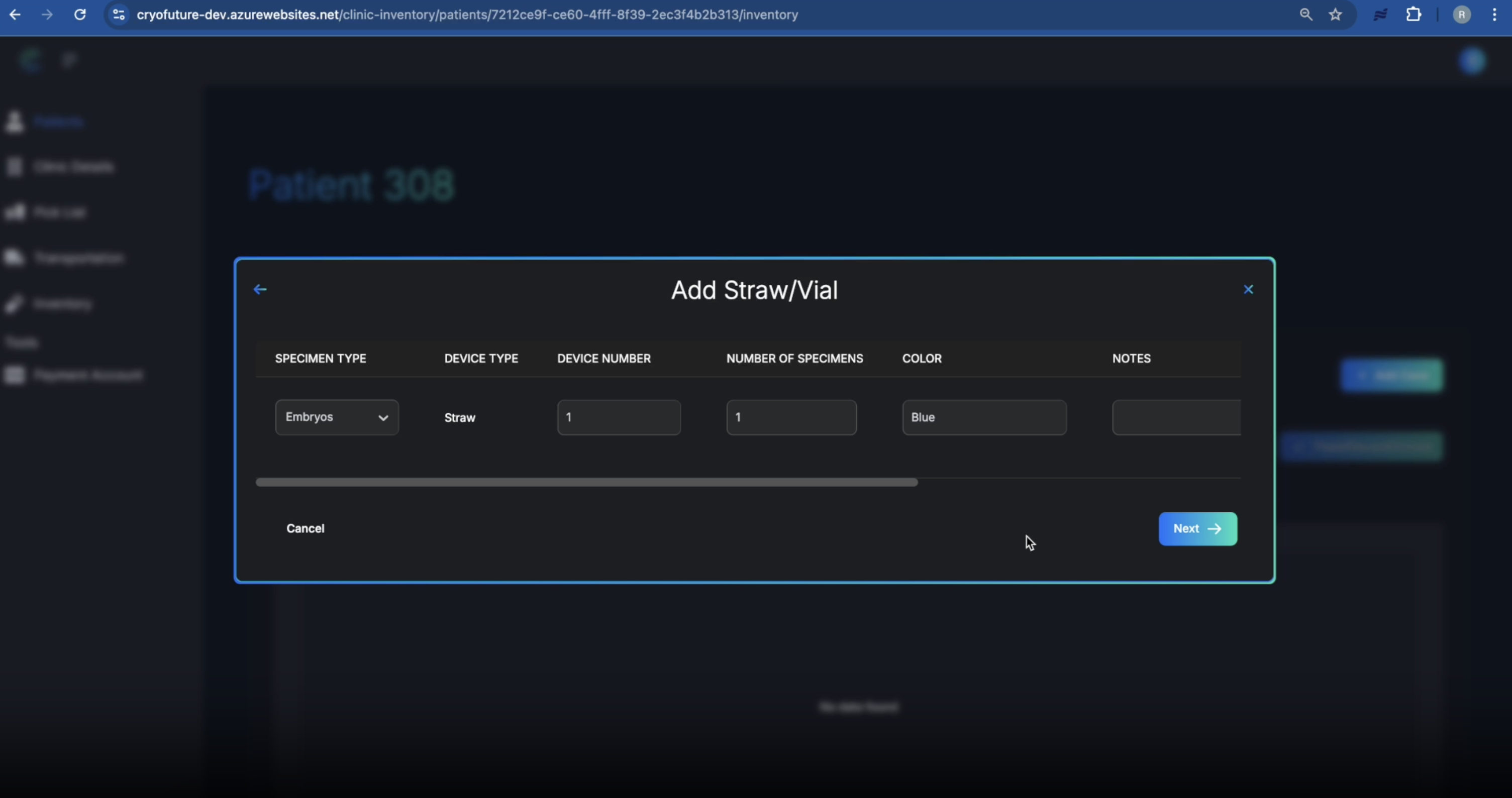Click the browser back arrow icon
Image resolution: width=1512 pixels, height=798 pixels.
click(x=15, y=15)
